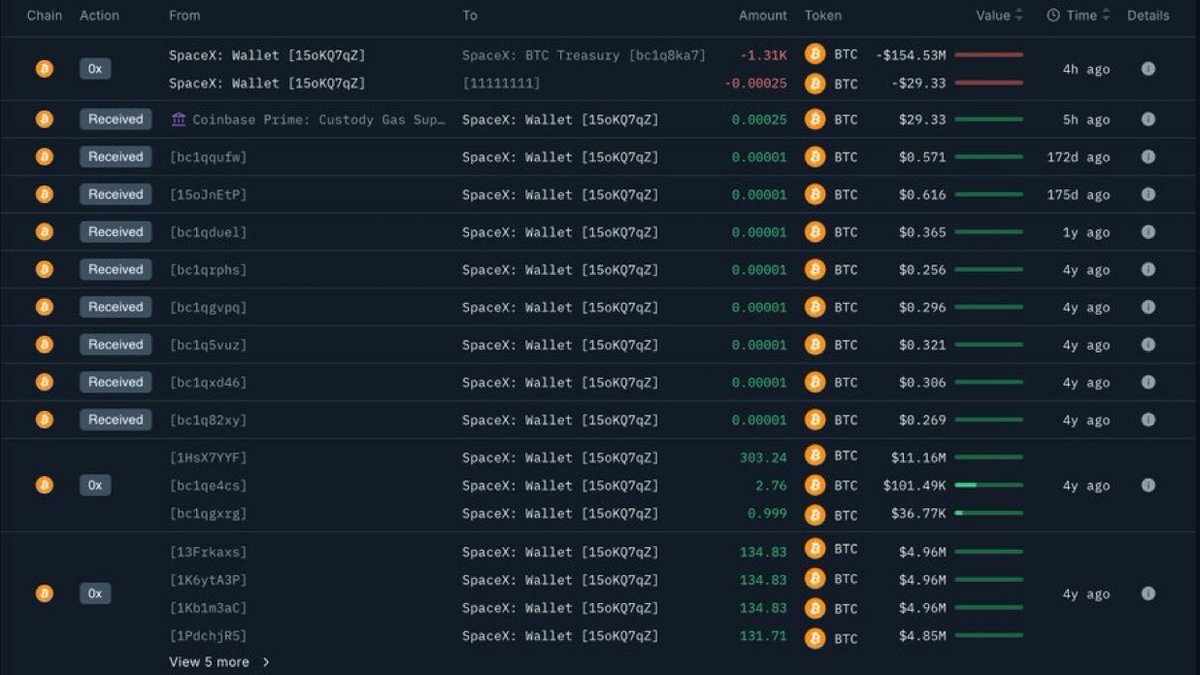Sort by Value column sort arrows
This screenshot has width=1200, height=675.
click(x=1019, y=15)
